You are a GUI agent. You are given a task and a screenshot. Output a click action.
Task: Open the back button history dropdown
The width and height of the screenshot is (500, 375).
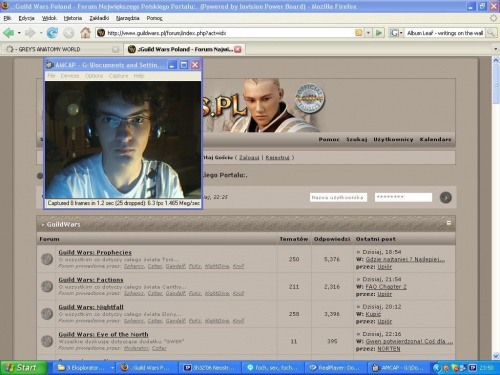[19, 33]
